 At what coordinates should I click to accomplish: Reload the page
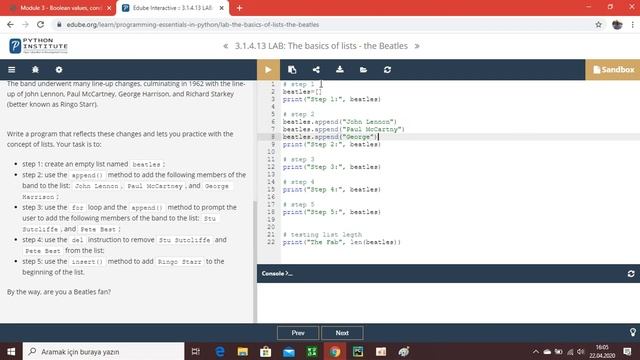click(x=40, y=24)
